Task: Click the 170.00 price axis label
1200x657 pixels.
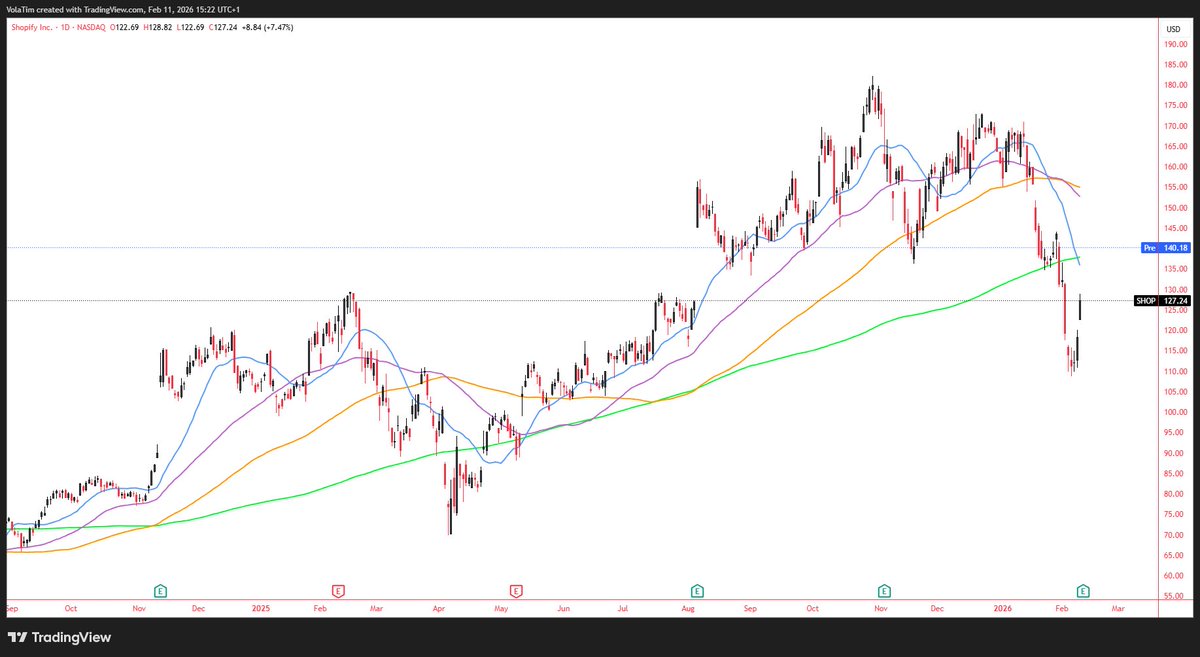Action: tap(1173, 126)
